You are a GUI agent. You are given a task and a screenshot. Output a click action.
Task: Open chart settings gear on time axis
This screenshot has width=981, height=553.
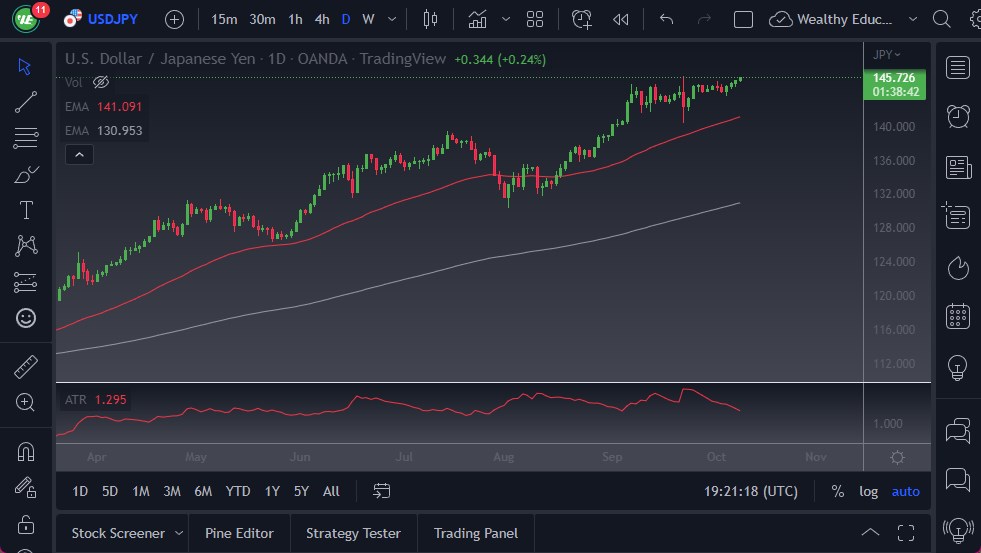point(897,457)
